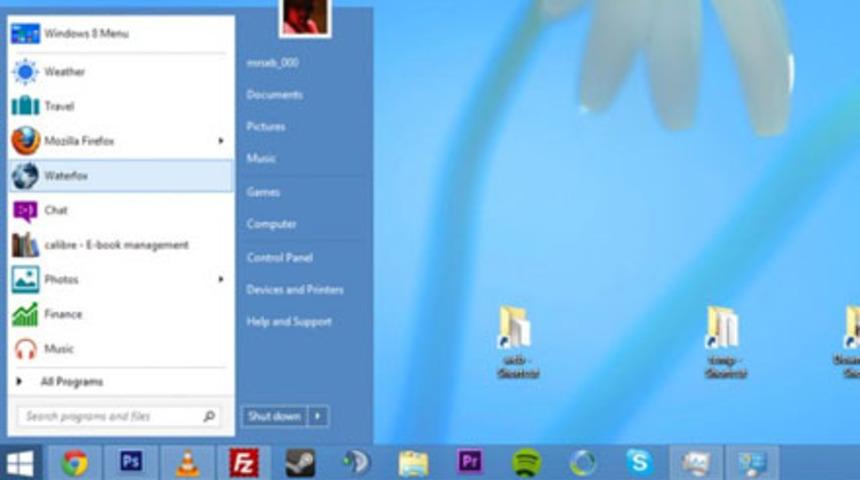
Task: Open the Windows 8 Menu icon
Action: [x=25, y=33]
